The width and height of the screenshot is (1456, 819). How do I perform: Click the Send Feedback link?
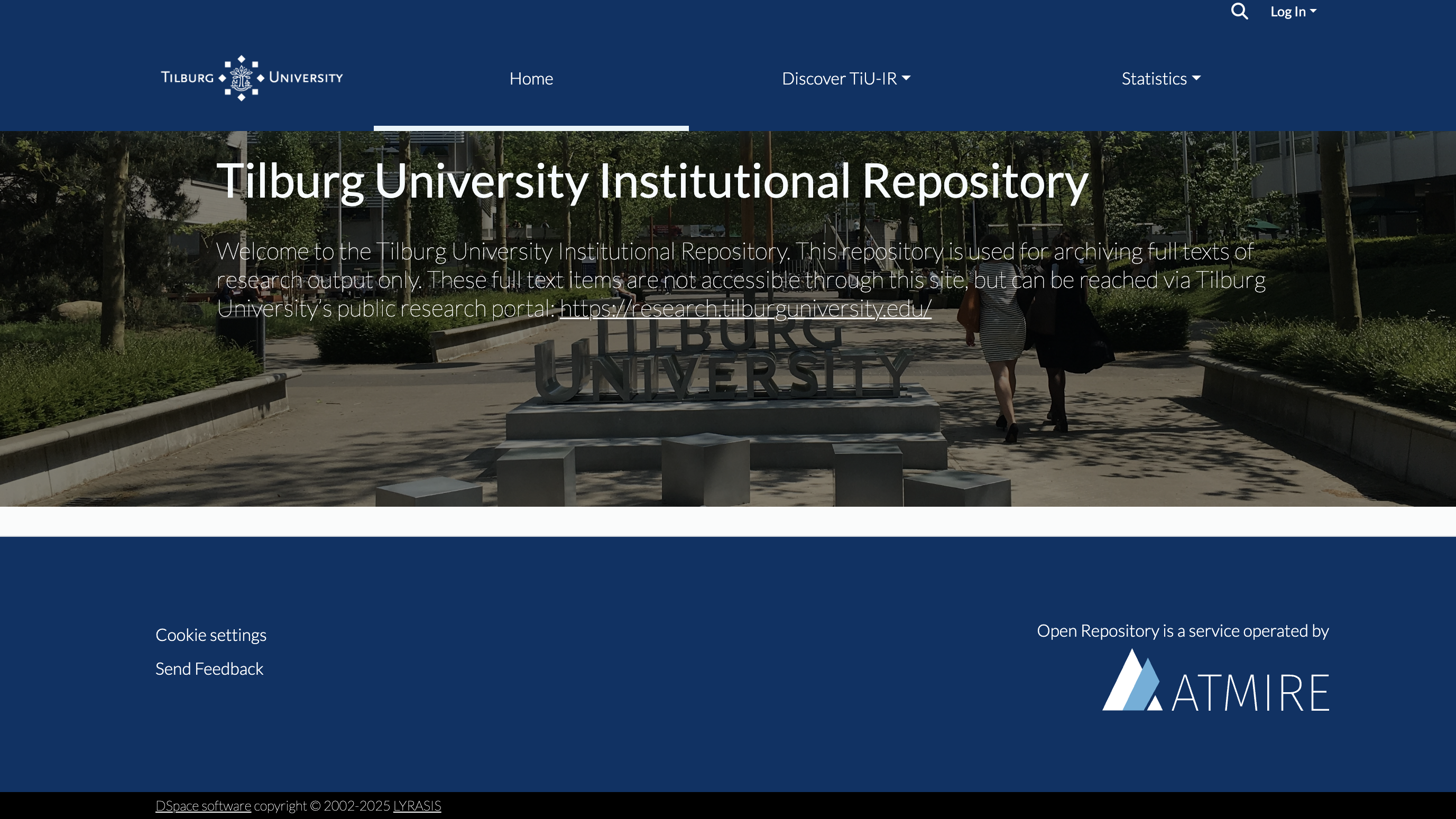[x=209, y=669]
